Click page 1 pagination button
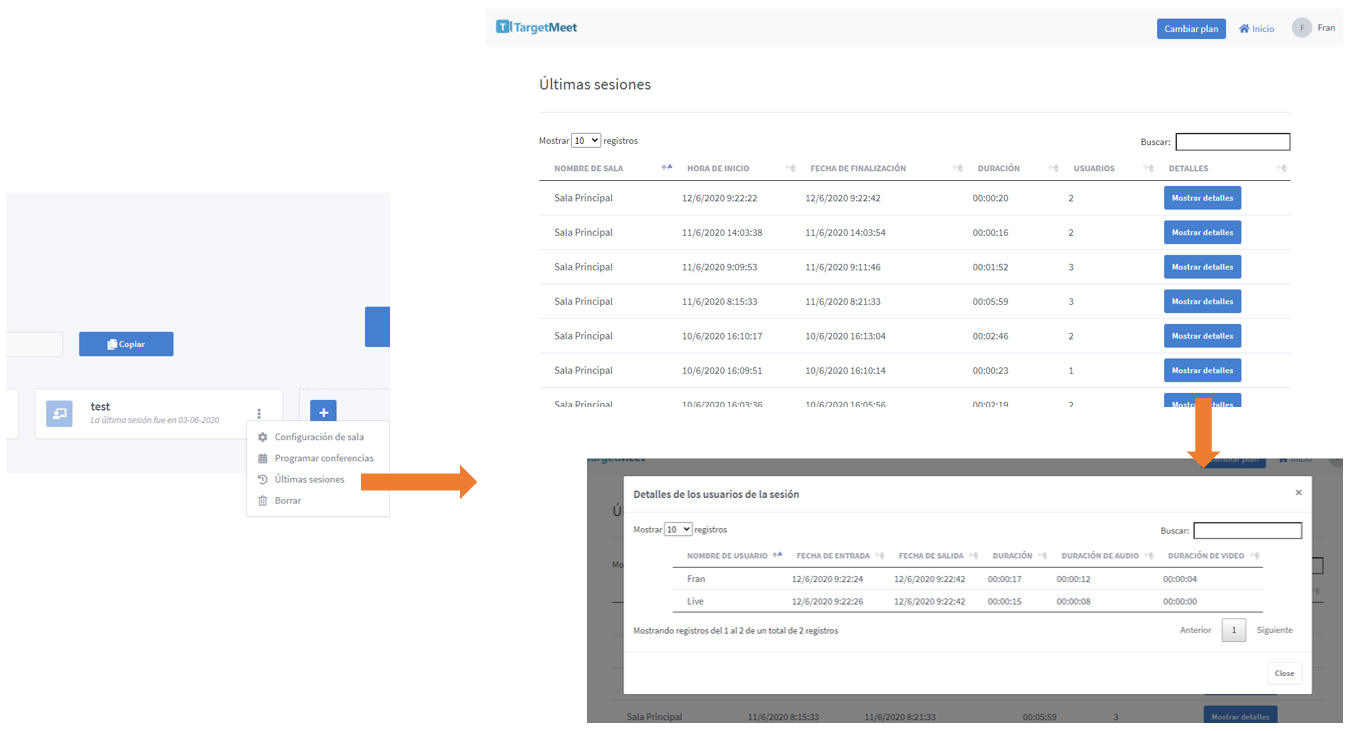1347x731 pixels. pos(1234,630)
